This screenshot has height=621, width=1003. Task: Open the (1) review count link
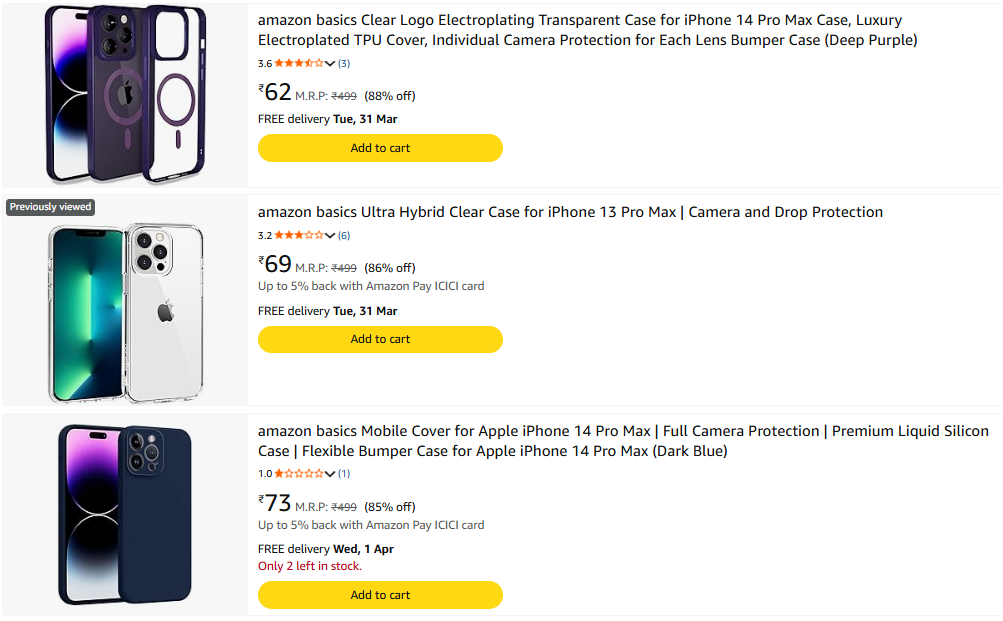(344, 474)
